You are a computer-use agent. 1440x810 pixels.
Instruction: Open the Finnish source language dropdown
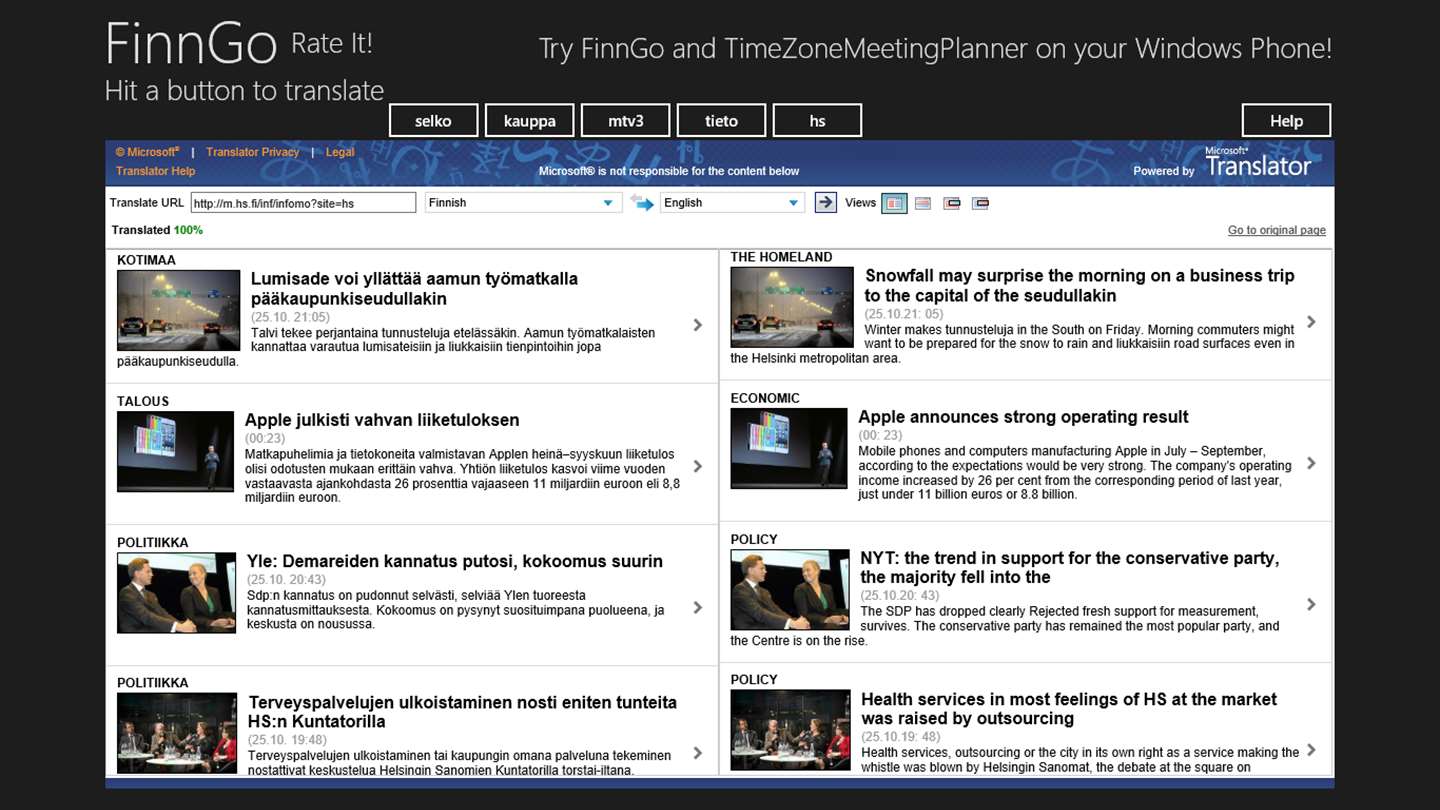[x=522, y=203]
